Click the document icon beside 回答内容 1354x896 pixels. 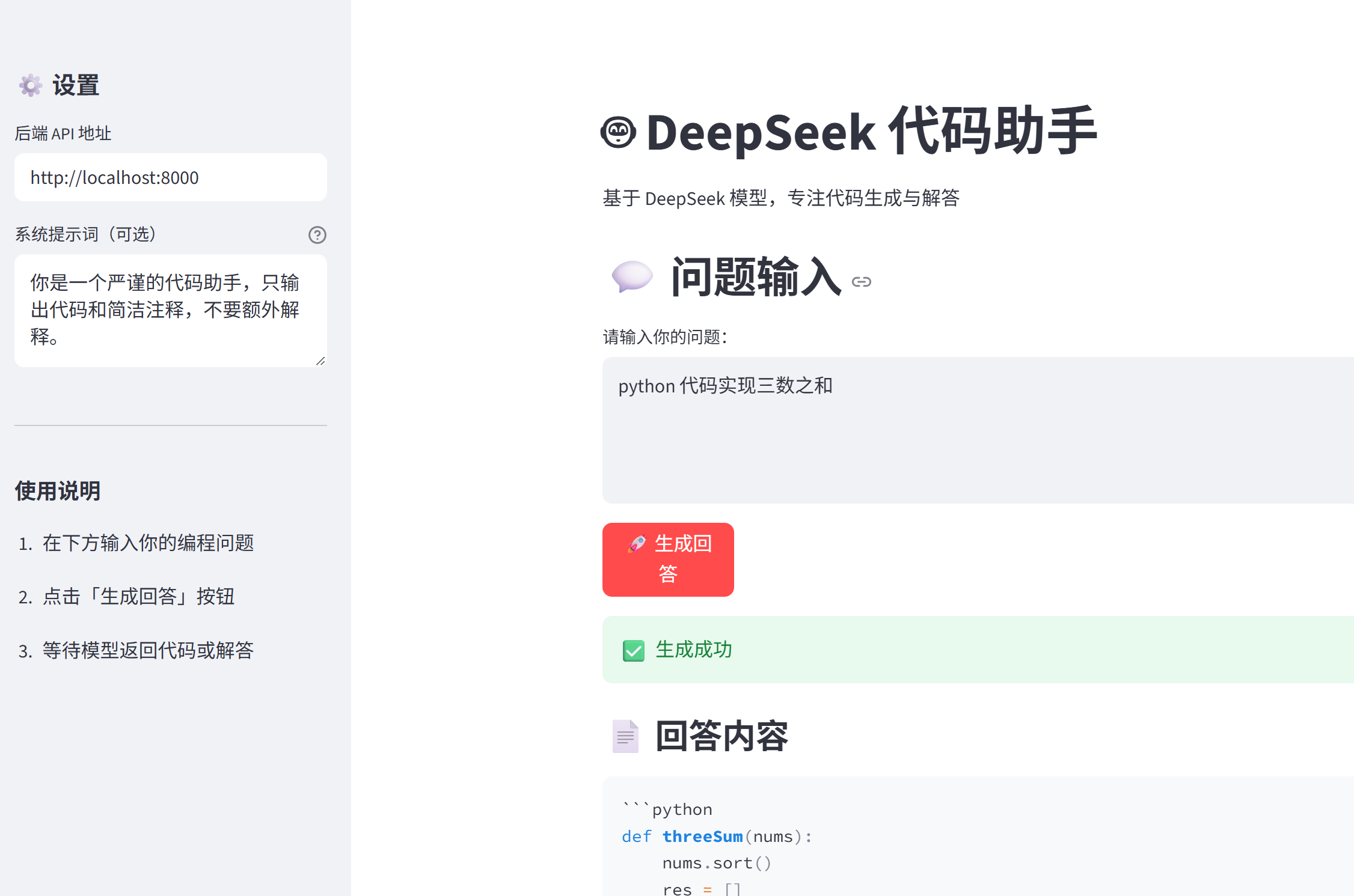coord(625,736)
